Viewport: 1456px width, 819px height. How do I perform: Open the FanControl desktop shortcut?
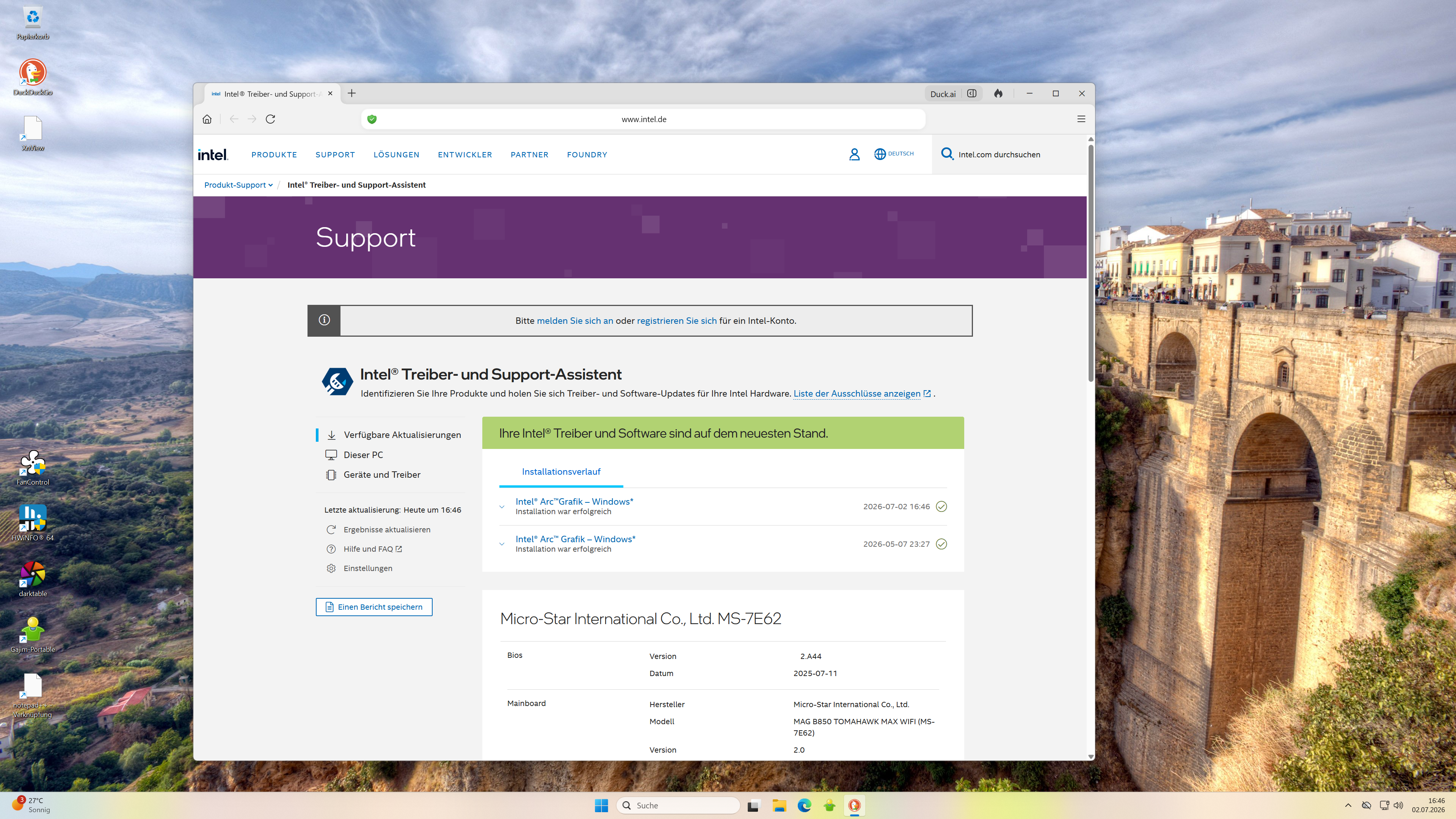point(33,468)
